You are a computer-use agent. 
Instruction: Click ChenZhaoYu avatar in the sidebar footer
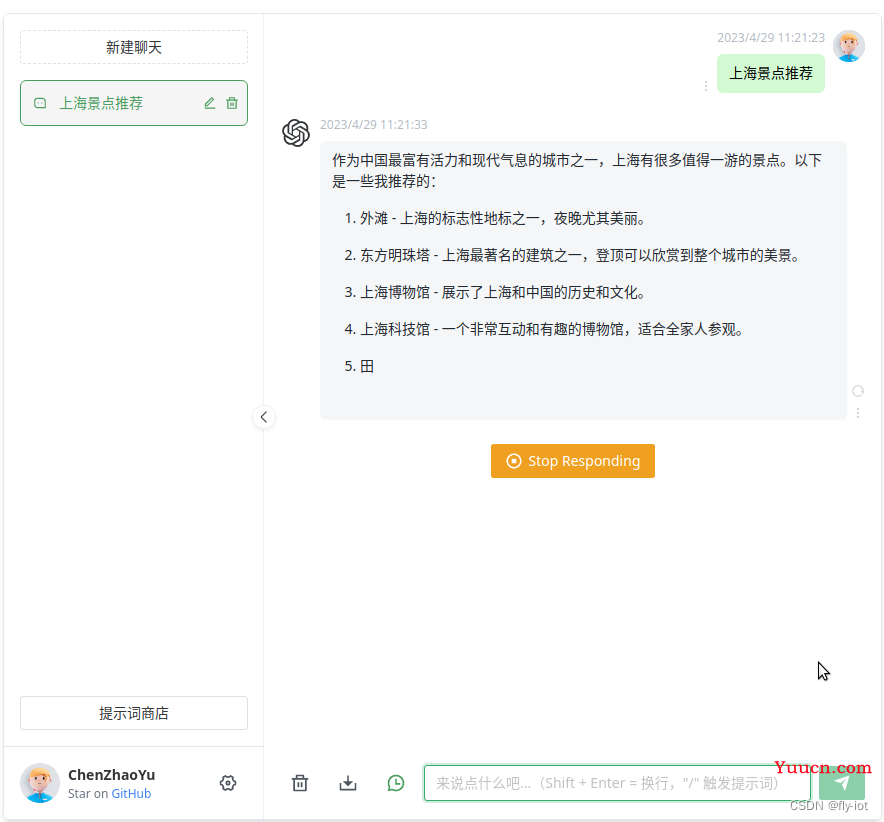pyautogui.click(x=40, y=783)
